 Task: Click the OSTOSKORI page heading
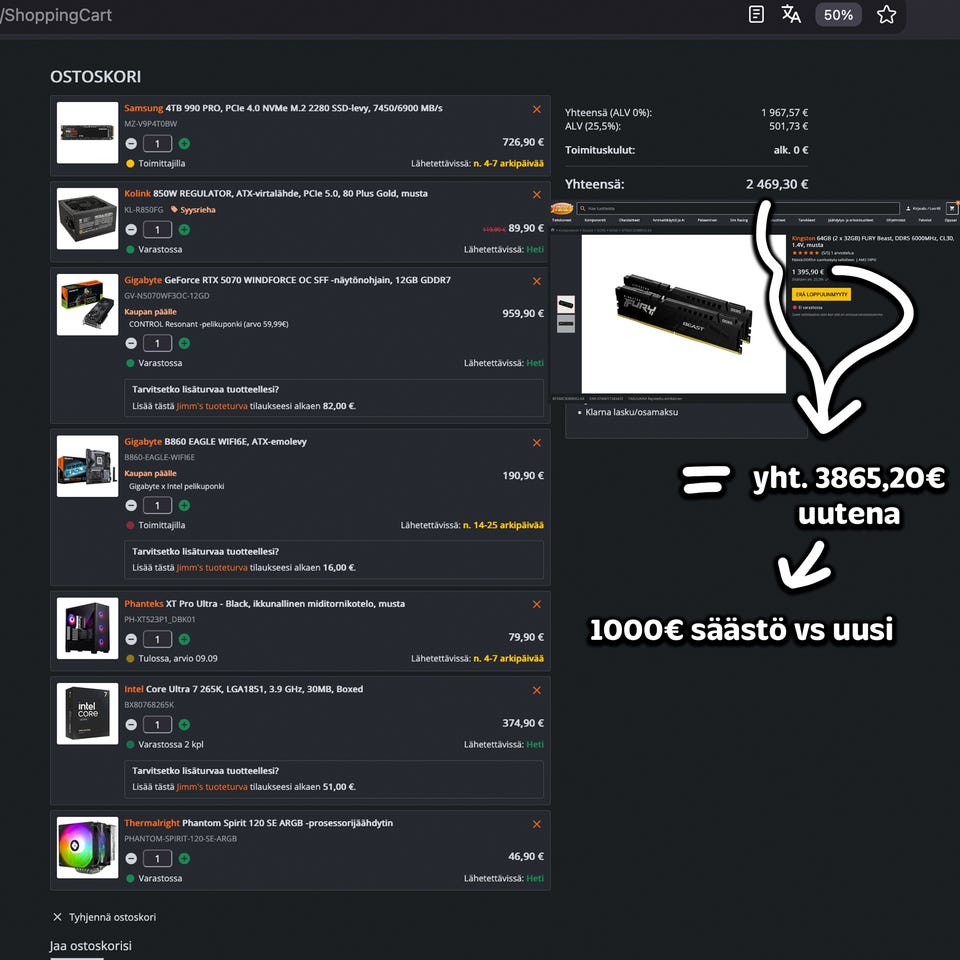pos(96,77)
